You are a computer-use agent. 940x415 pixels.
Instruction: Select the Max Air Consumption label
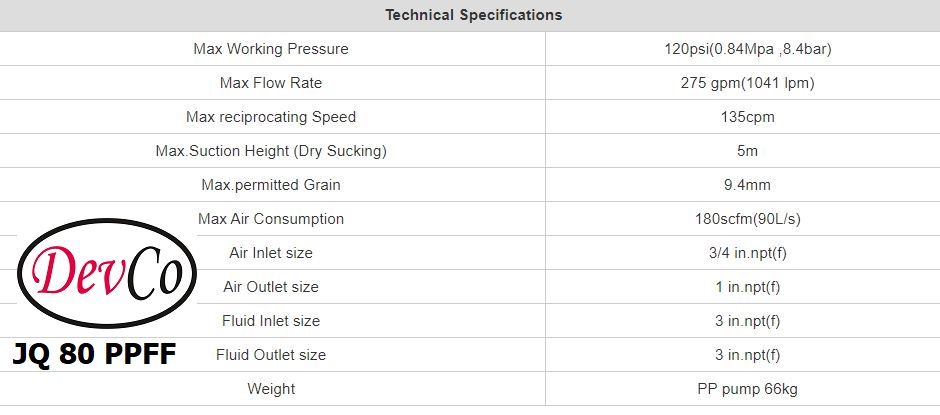coord(271,219)
